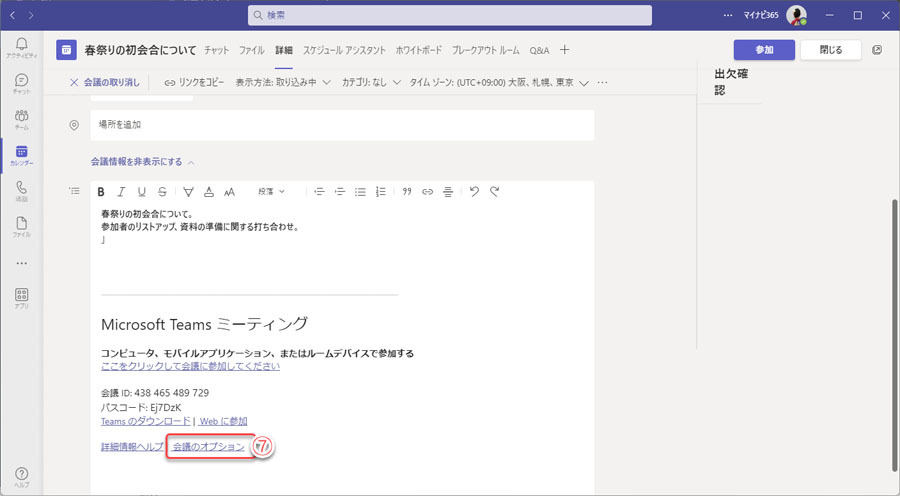Go back with the left arrow
This screenshot has width=900, height=496.
13,16
